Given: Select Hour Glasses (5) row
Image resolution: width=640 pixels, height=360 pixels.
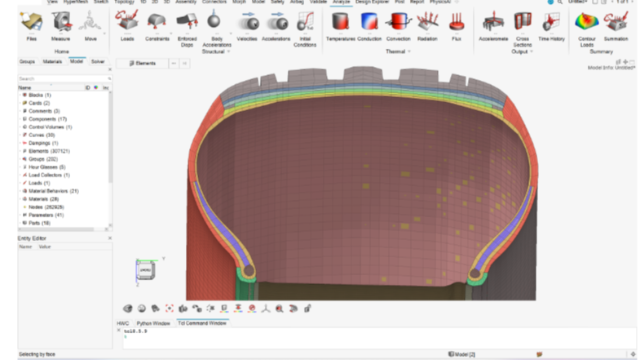Looking at the screenshot, I should 47,167.
